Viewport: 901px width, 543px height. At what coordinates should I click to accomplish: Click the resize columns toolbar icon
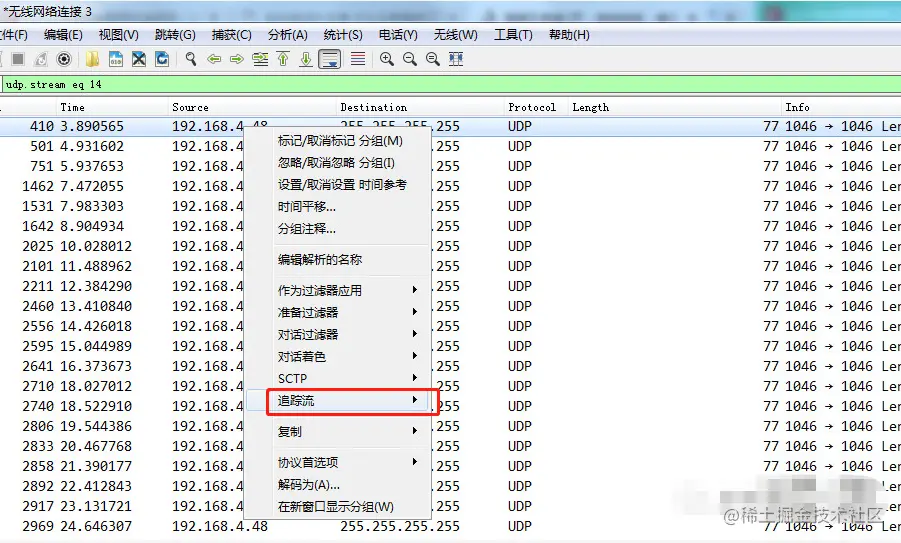[456, 59]
